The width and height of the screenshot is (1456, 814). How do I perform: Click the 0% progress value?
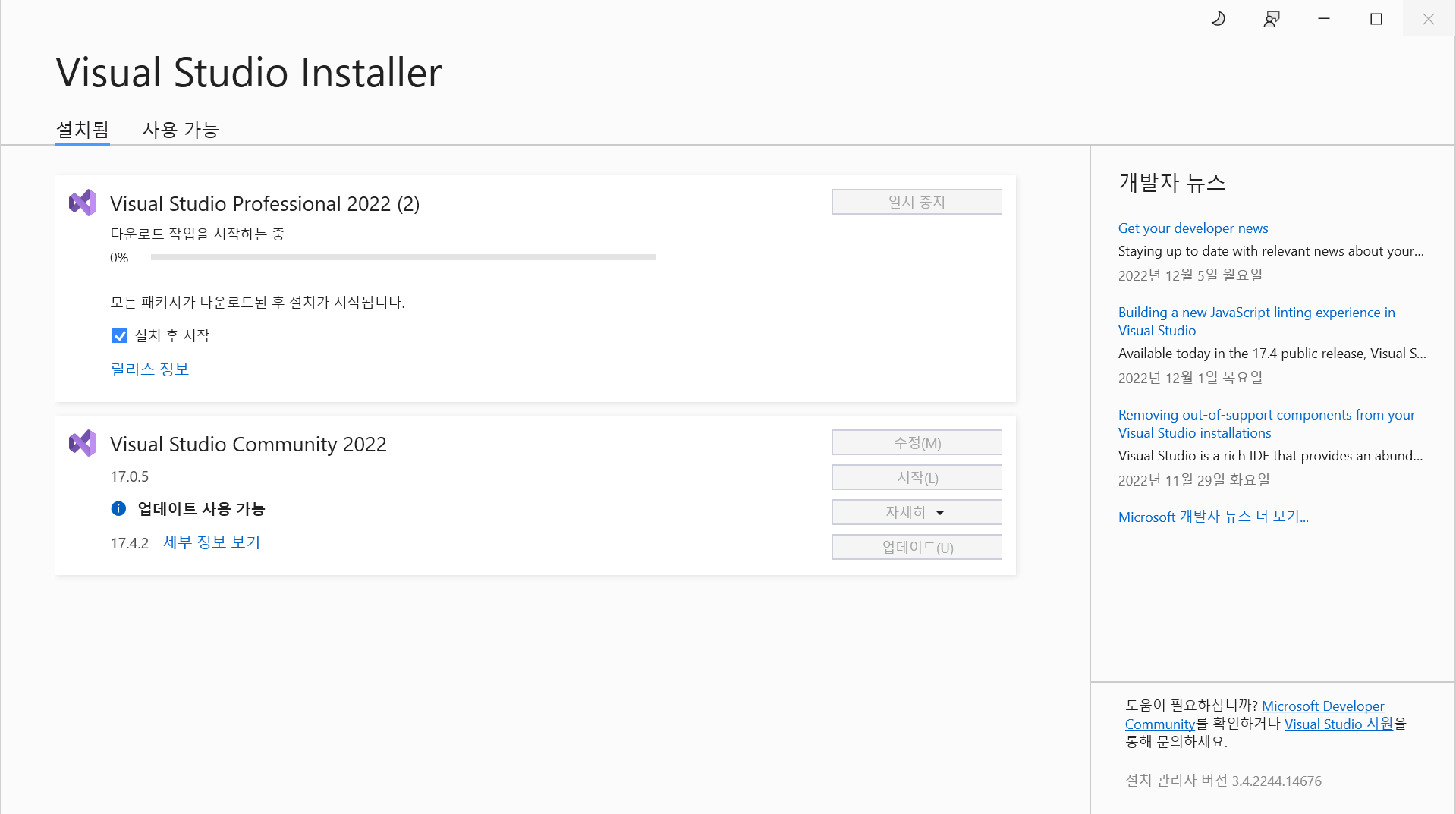[x=119, y=258]
